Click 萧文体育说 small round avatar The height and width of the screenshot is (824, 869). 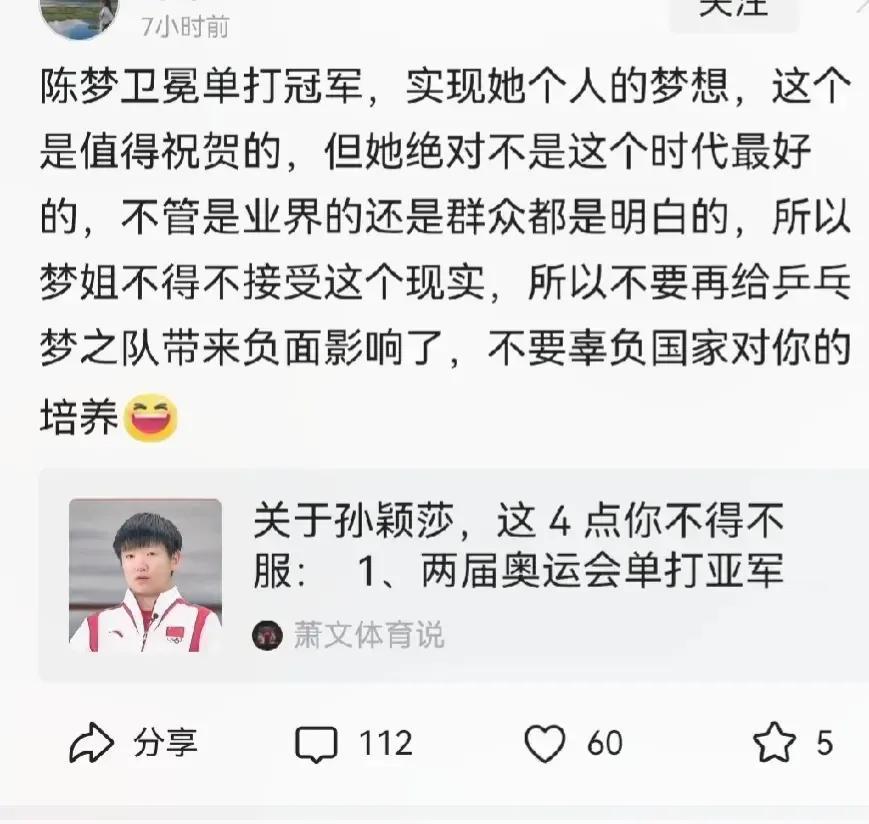[x=268, y=635]
